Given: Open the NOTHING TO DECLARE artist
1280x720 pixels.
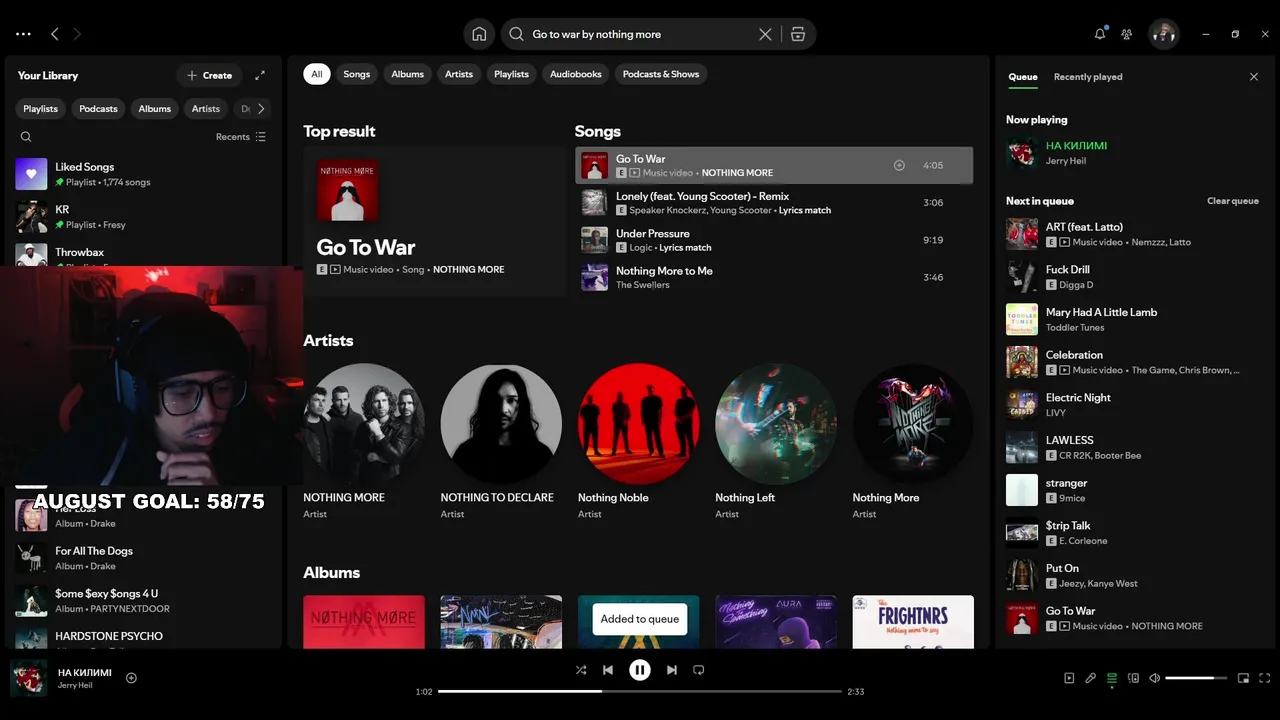Looking at the screenshot, I should pyautogui.click(x=501, y=443).
